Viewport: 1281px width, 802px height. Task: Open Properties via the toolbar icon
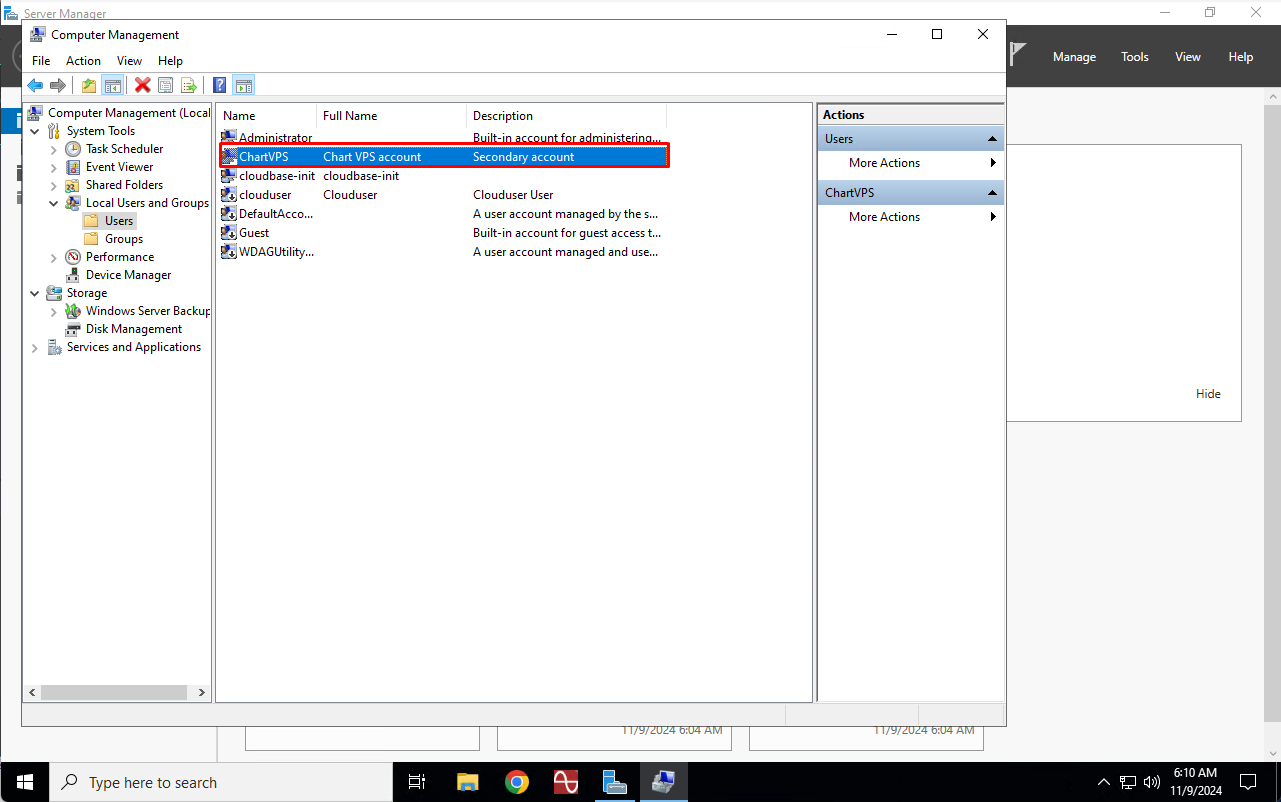166,85
